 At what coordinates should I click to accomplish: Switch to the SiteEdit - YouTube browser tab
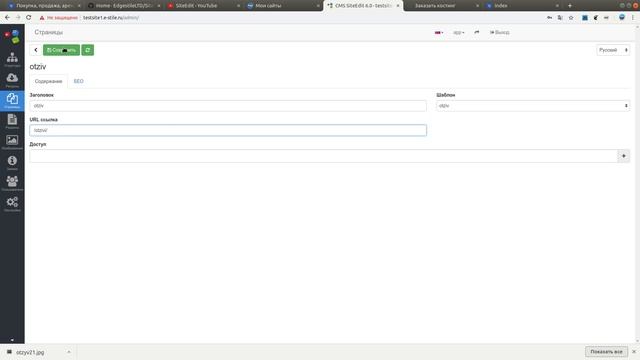pos(202,6)
